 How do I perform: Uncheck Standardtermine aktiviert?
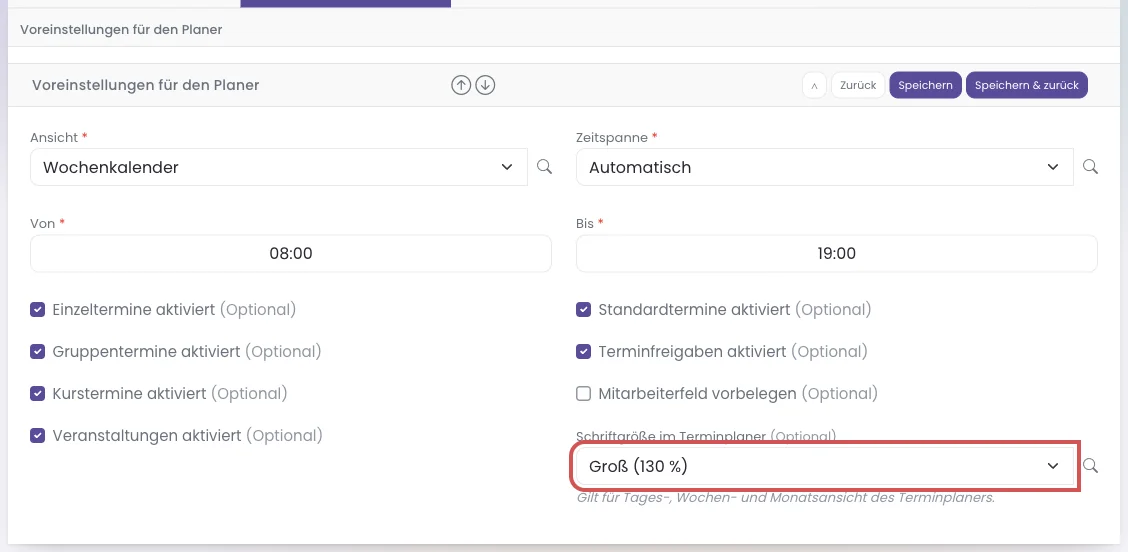[x=583, y=310]
